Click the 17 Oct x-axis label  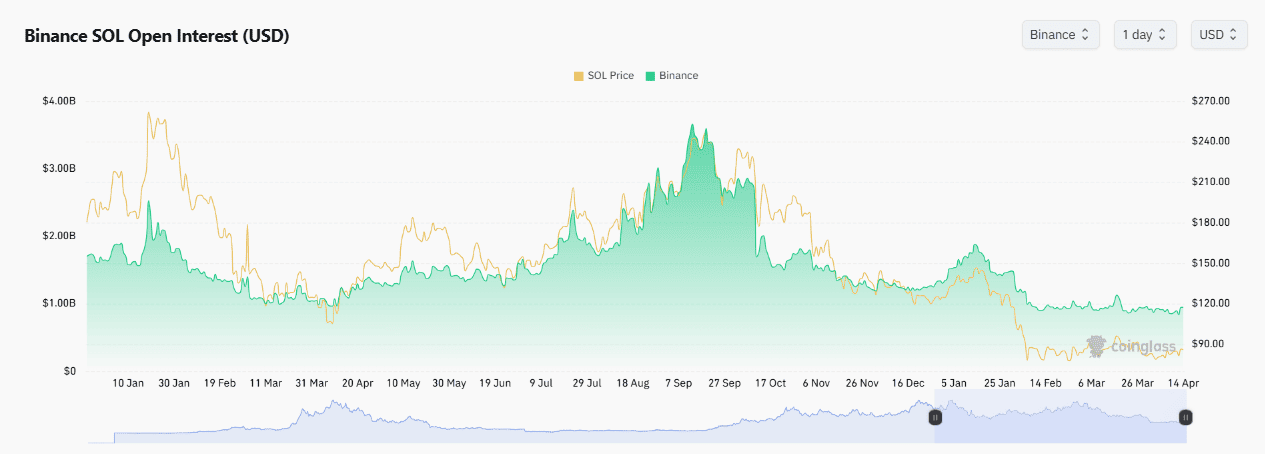pyautogui.click(x=770, y=383)
